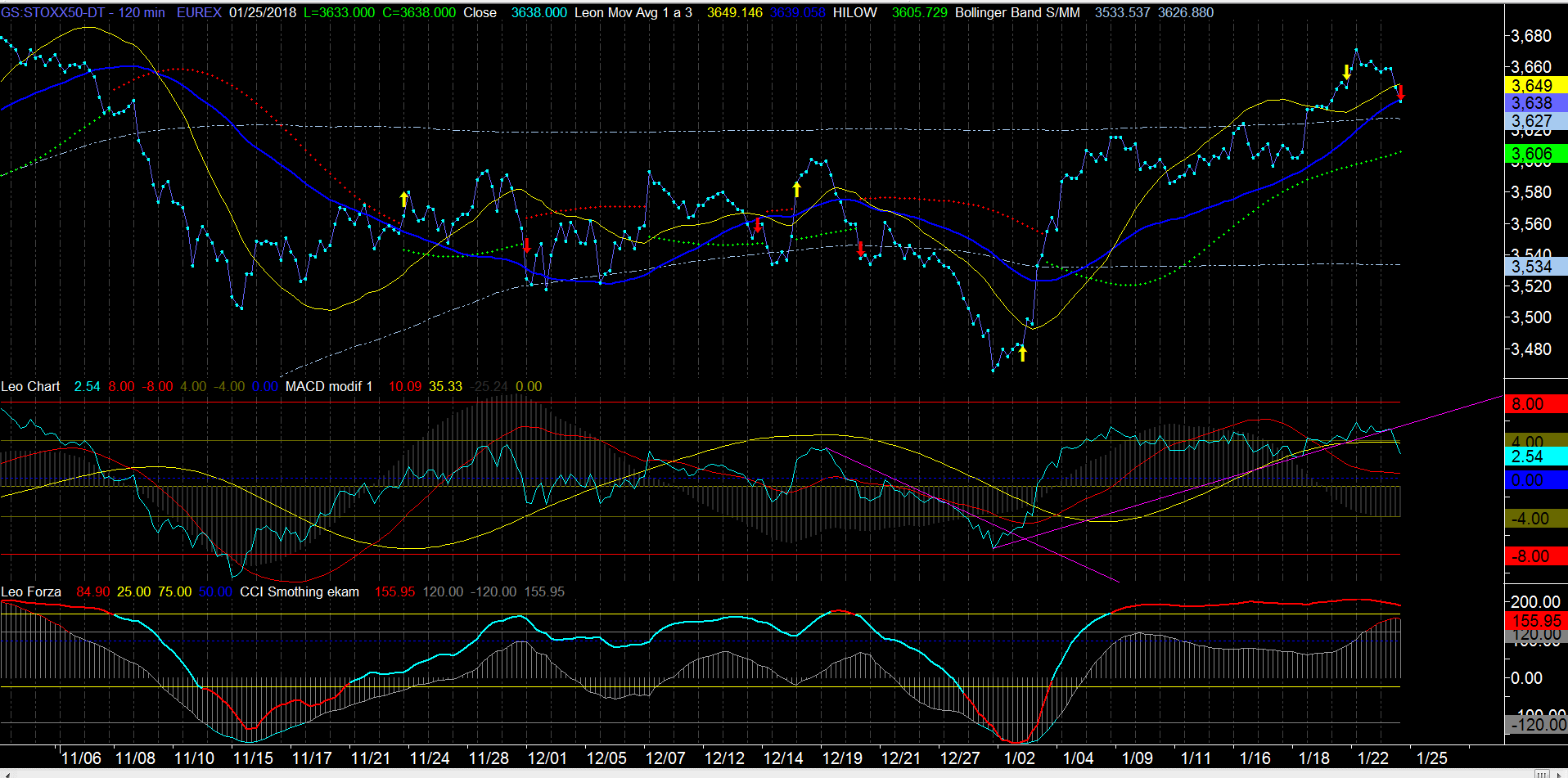1568x778 pixels.
Task: Select the HILOW study label
Action: pos(854,12)
